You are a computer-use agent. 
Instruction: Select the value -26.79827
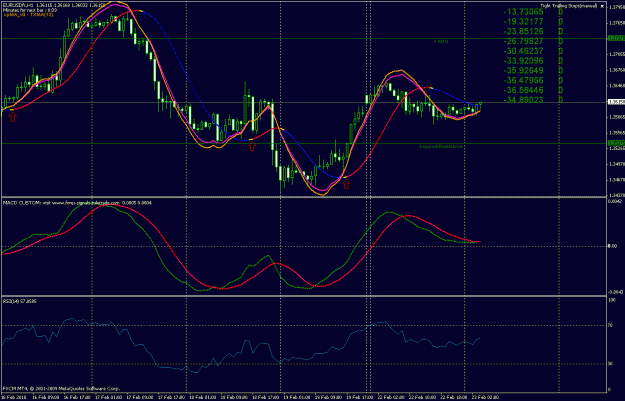pos(523,41)
